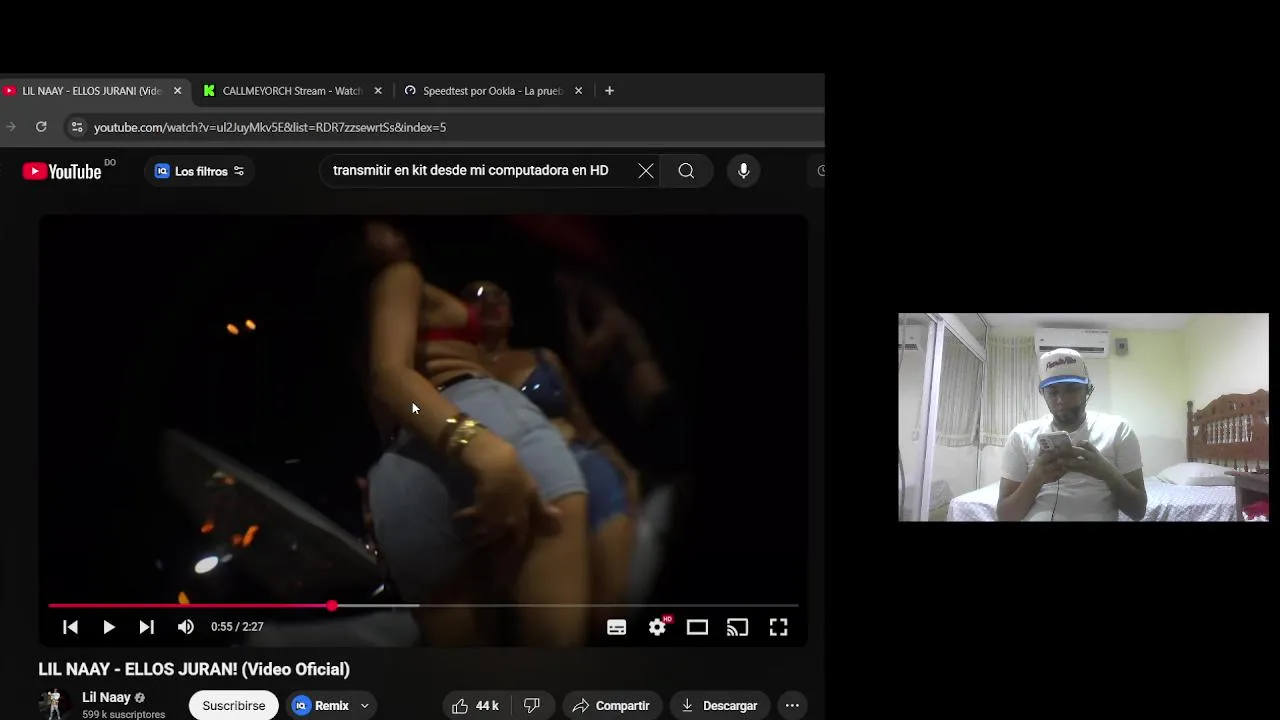Clear the search text with the X
The height and width of the screenshot is (720, 1280).
tap(646, 171)
